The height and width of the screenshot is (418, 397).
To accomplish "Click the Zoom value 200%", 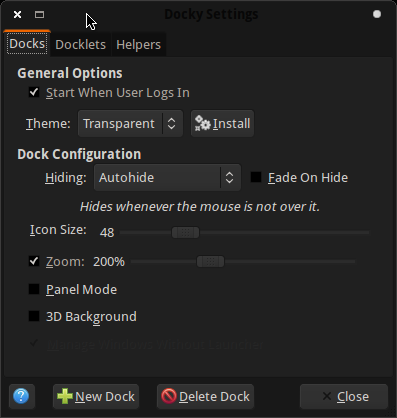I will (x=109, y=262).
